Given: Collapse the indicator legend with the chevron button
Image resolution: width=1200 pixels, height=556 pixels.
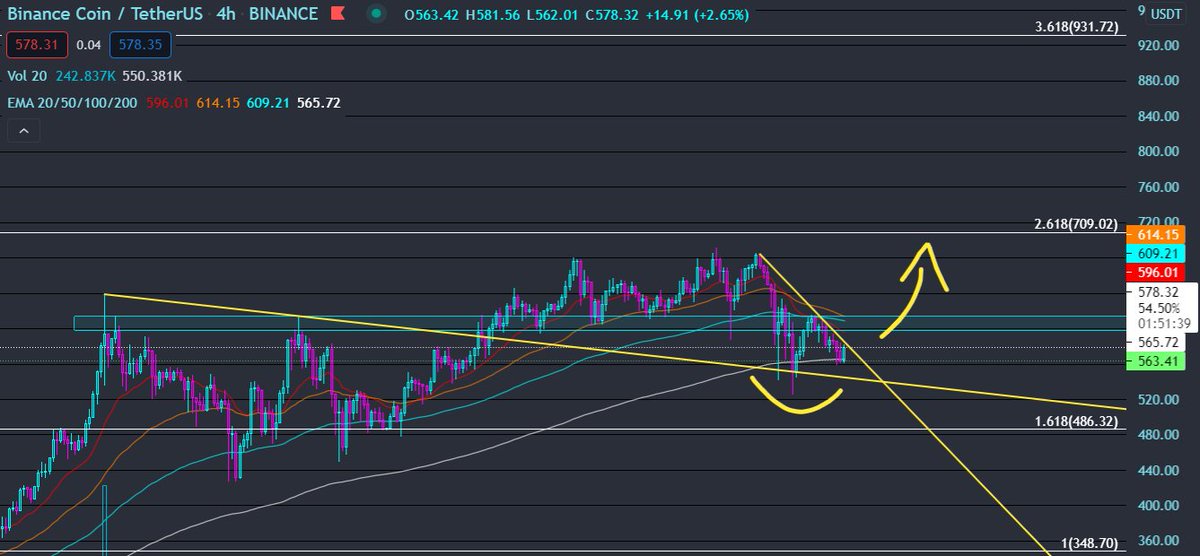Looking at the screenshot, I should tap(22, 130).
